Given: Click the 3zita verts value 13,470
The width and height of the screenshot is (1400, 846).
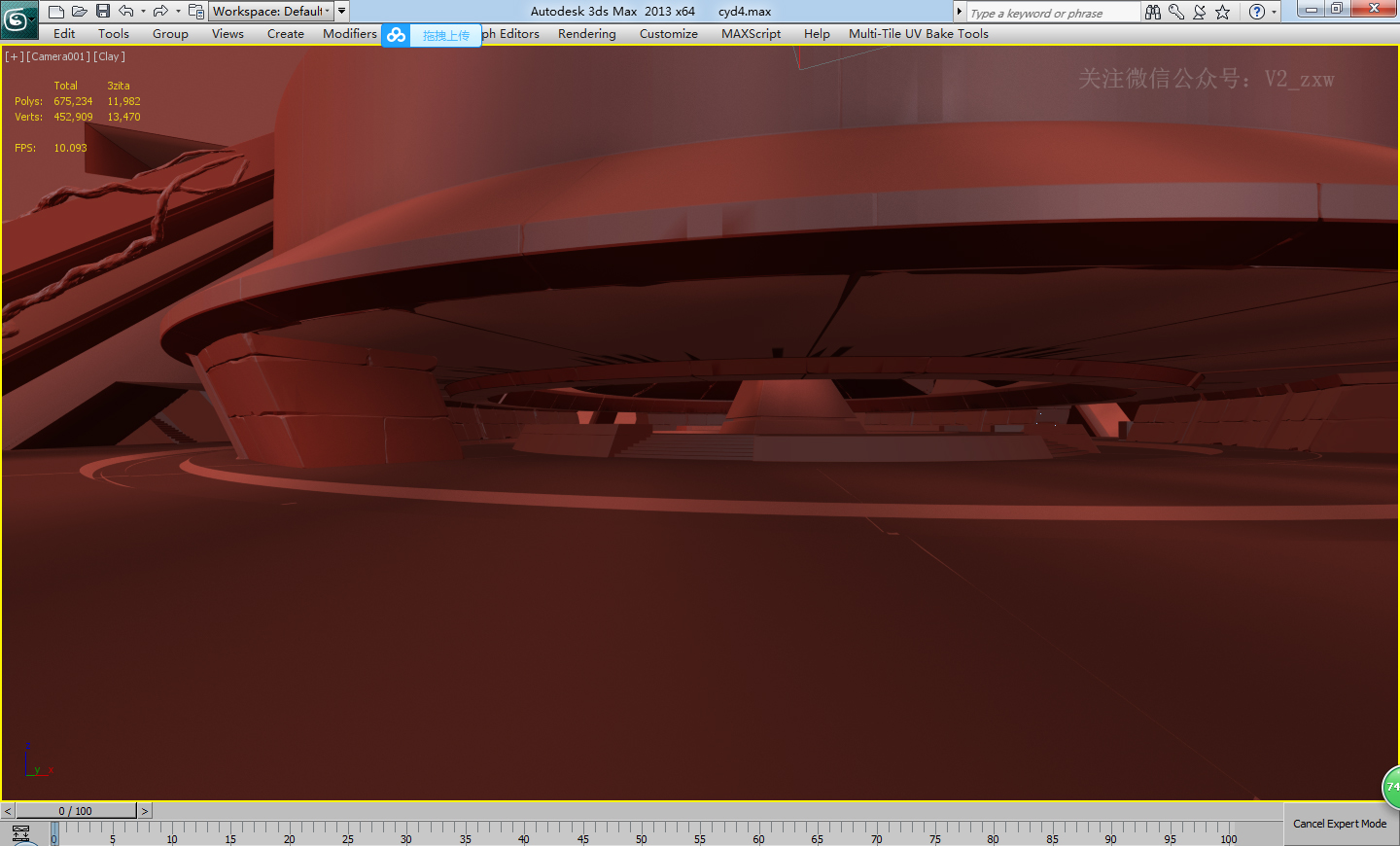Looking at the screenshot, I should pyautogui.click(x=123, y=117).
